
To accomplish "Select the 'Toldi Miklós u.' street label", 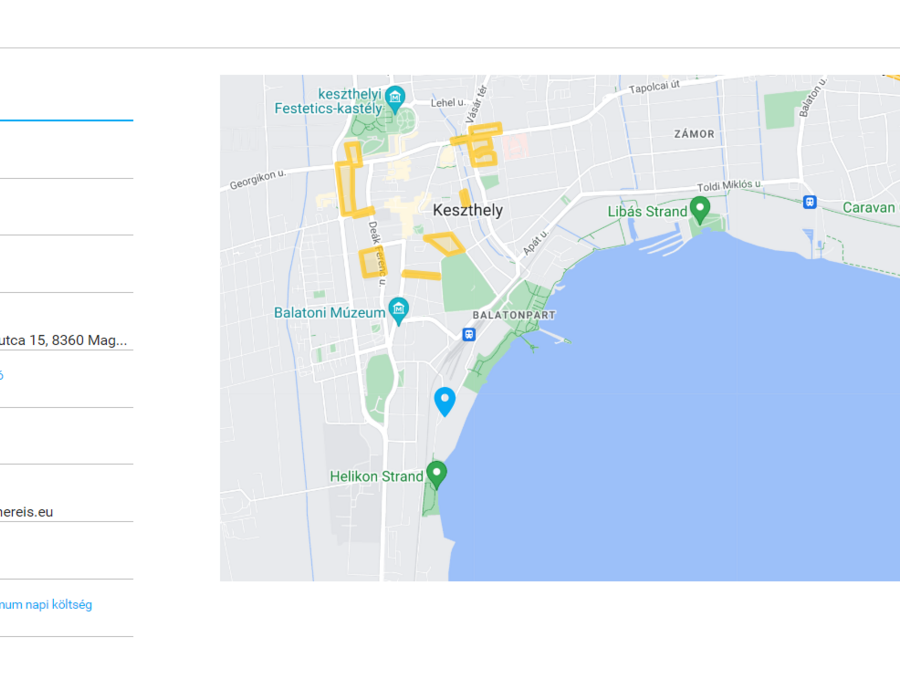I will tap(729, 185).
